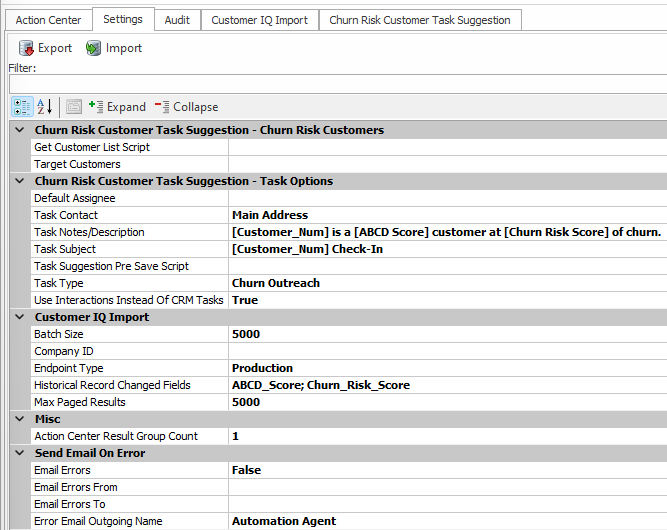The height and width of the screenshot is (530, 667).
Task: Open Property Pages icon in toolbar
Action: click(74, 107)
